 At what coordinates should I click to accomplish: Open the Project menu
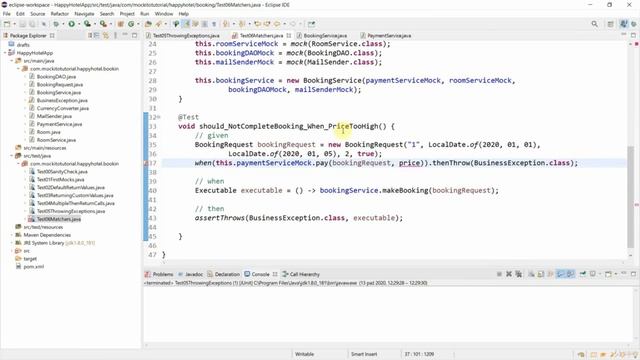click(x=127, y=13)
